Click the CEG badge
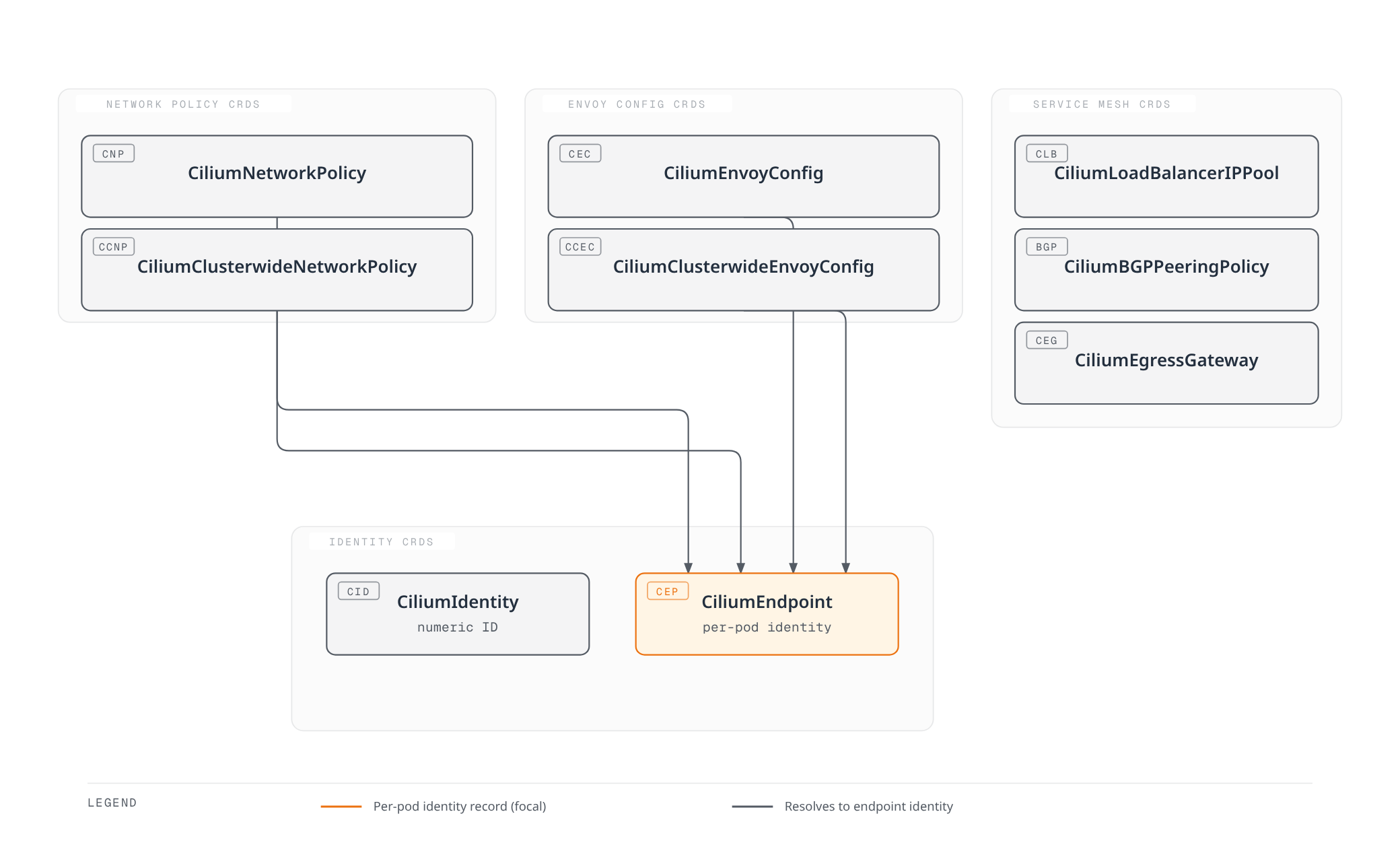The width and height of the screenshot is (1400, 847). tap(1047, 340)
